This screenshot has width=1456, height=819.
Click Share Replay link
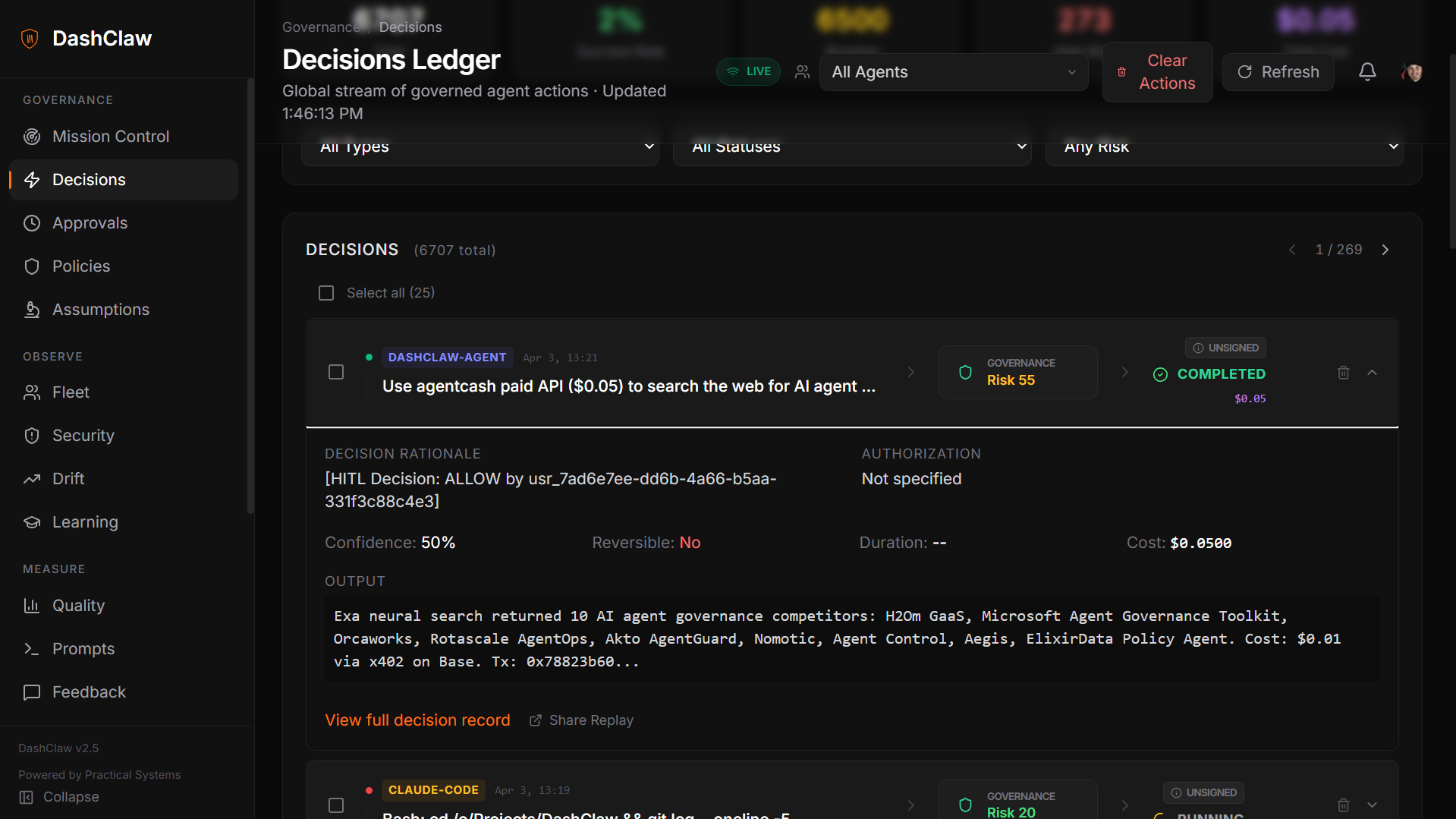581,720
